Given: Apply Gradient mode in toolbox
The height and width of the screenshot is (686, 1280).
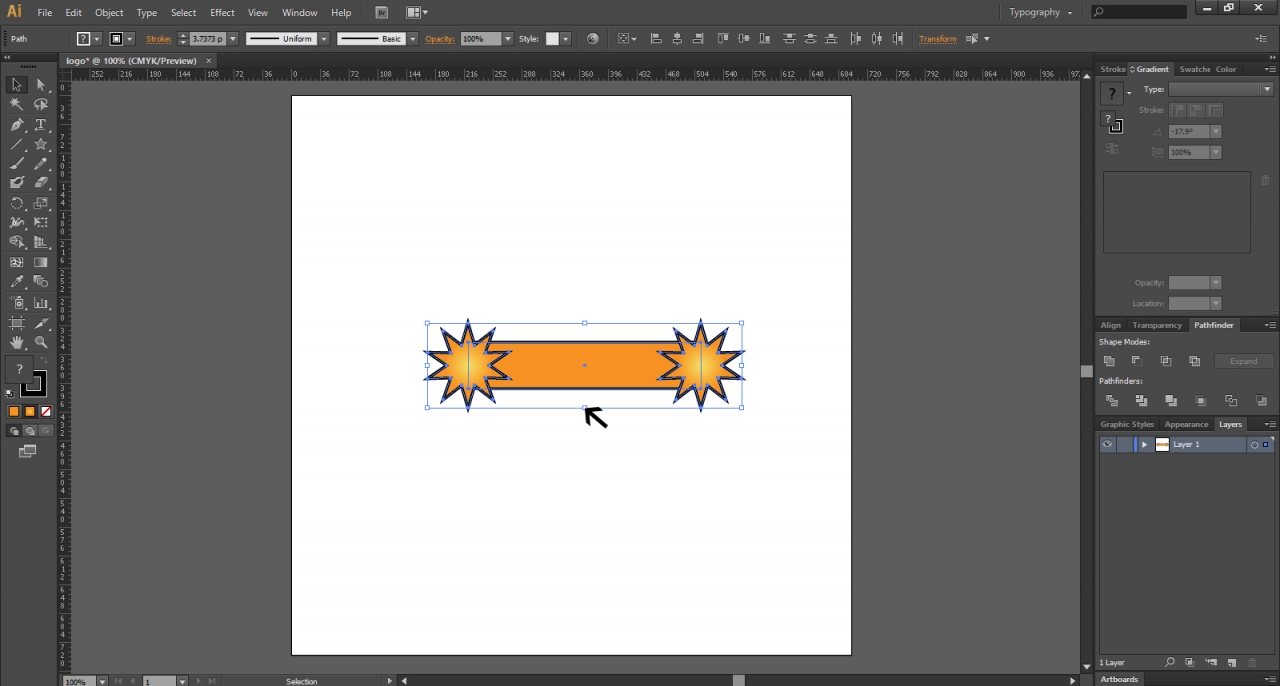Looking at the screenshot, I should click(x=30, y=411).
